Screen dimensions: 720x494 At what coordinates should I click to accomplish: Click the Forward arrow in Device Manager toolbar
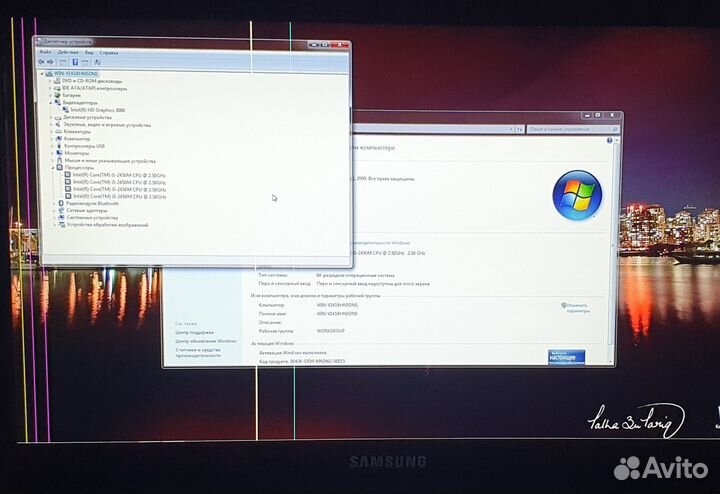pyautogui.click(x=51, y=62)
